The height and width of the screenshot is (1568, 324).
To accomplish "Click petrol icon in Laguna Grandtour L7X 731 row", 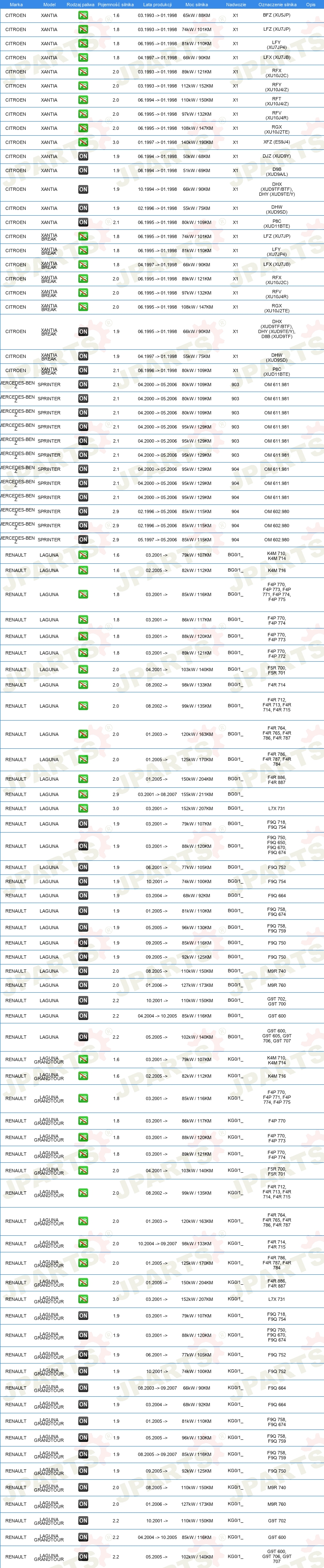I will [83, 1299].
